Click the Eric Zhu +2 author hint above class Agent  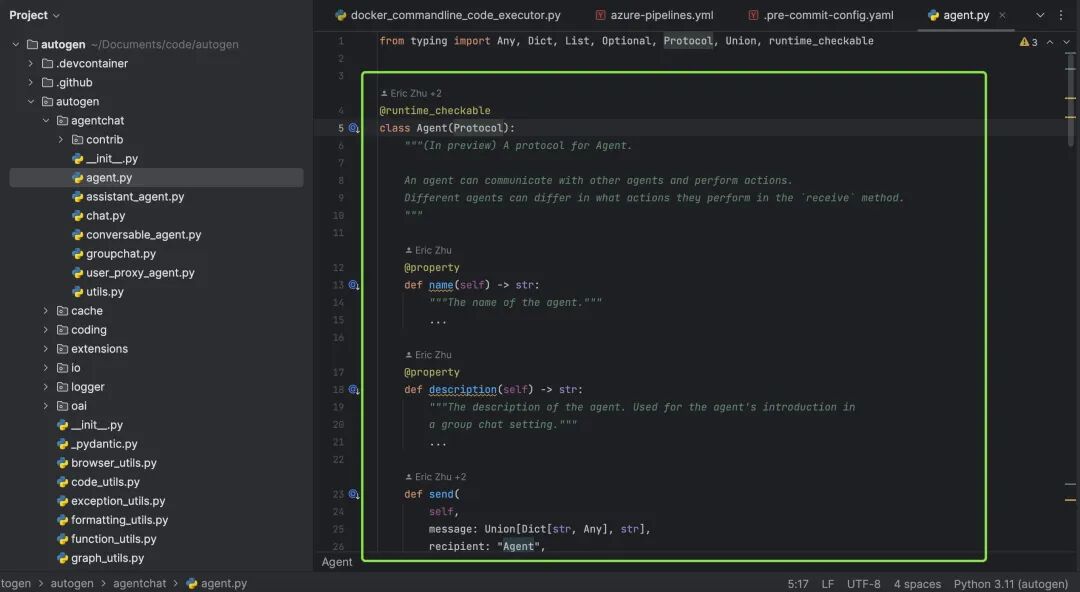pos(415,93)
